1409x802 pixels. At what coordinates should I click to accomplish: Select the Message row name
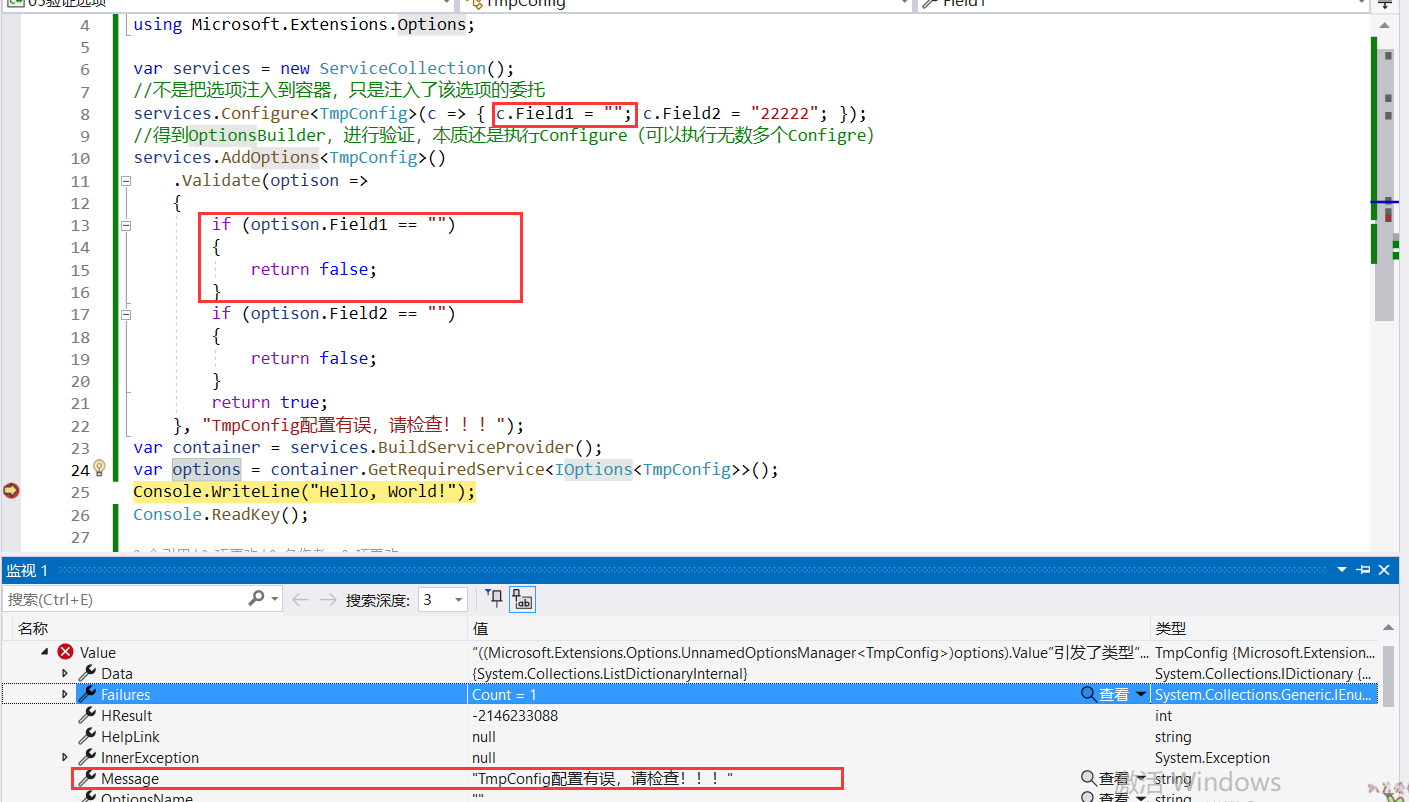click(x=130, y=778)
